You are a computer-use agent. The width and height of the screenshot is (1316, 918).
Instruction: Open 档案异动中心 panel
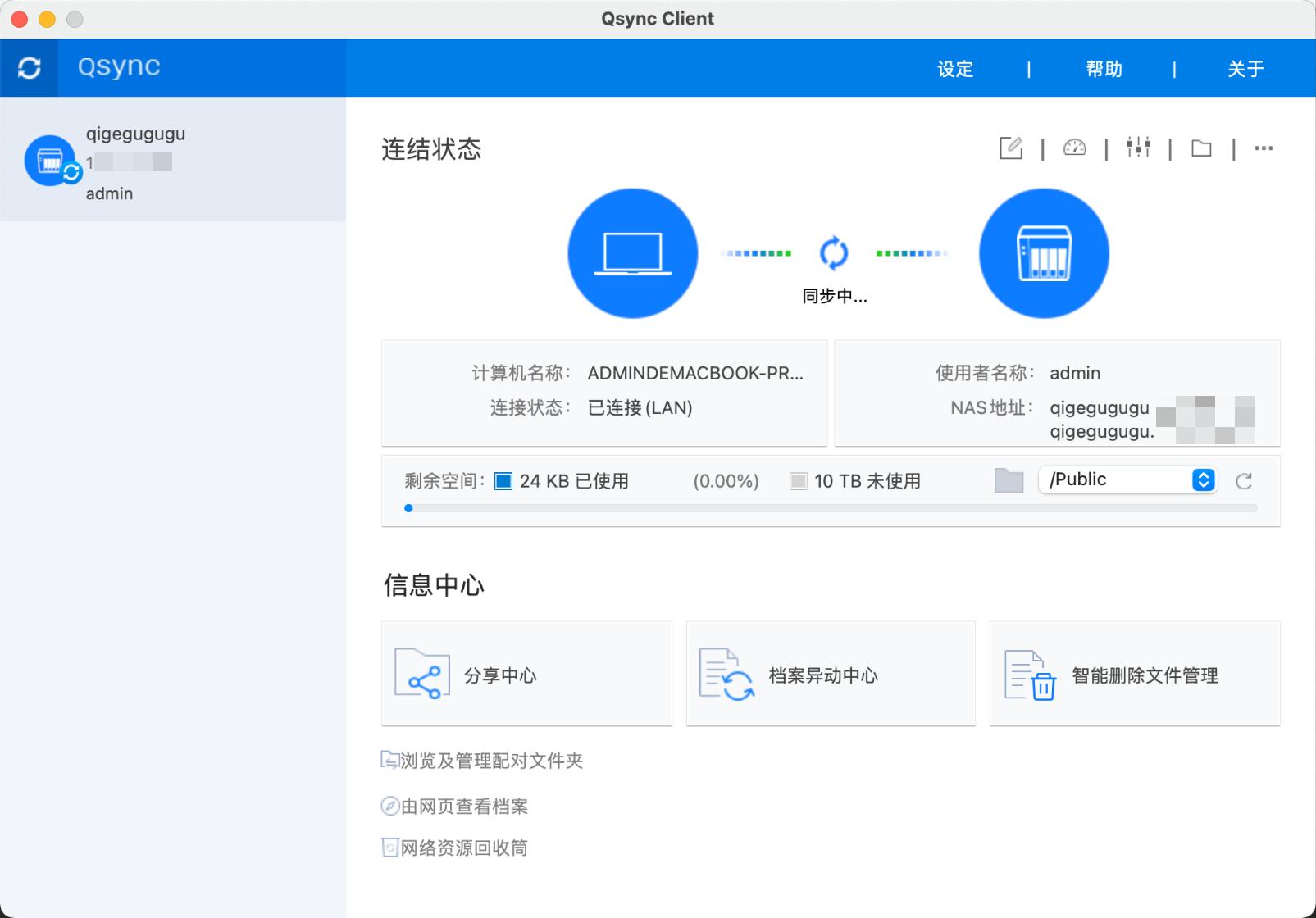830,674
